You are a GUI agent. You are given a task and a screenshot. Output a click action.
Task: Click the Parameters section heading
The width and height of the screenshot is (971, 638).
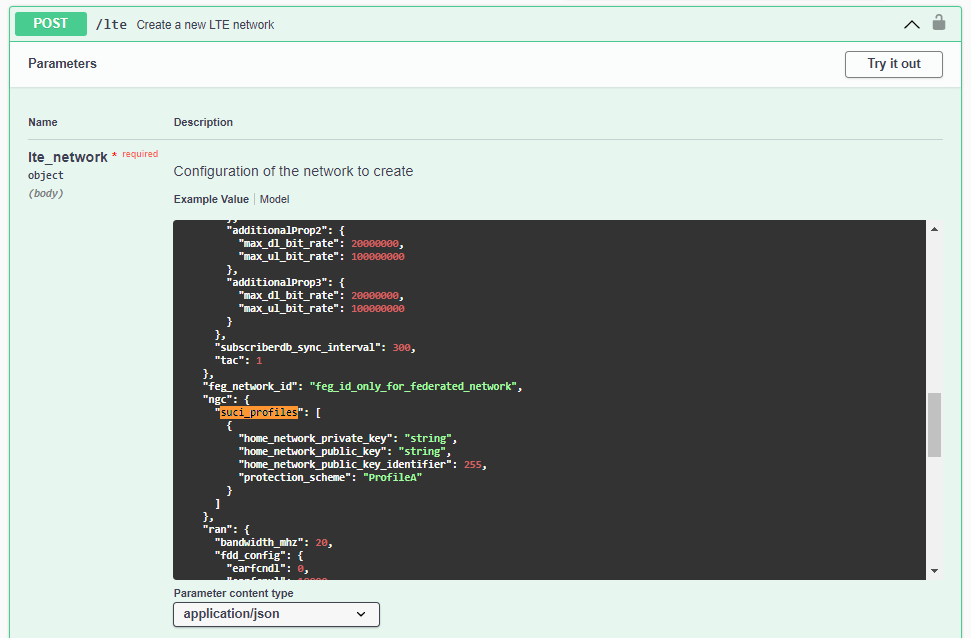point(62,64)
